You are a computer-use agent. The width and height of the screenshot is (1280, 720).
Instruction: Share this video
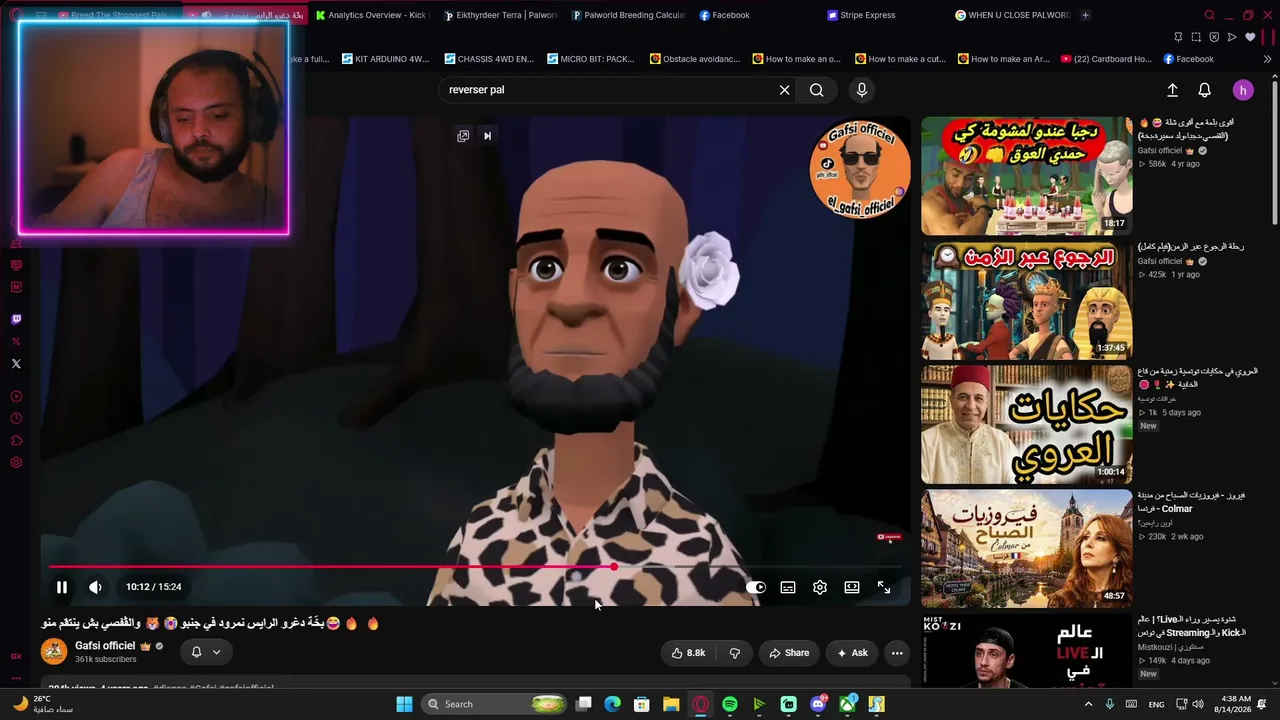click(x=788, y=653)
